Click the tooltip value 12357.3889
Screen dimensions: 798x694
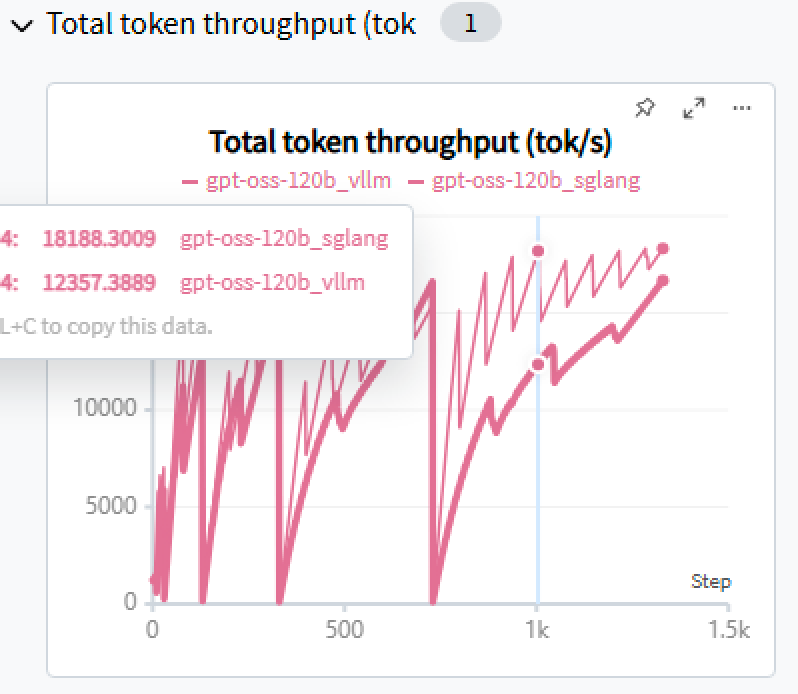99,282
